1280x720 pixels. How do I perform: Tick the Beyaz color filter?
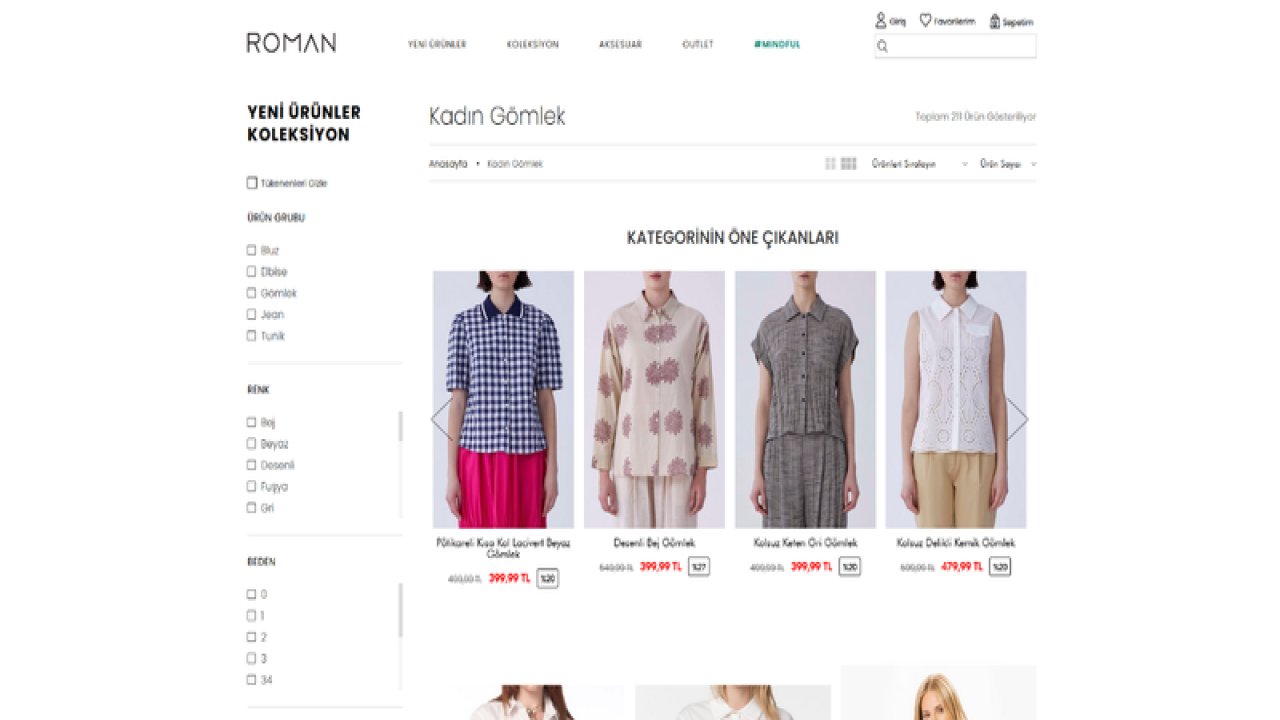point(252,444)
